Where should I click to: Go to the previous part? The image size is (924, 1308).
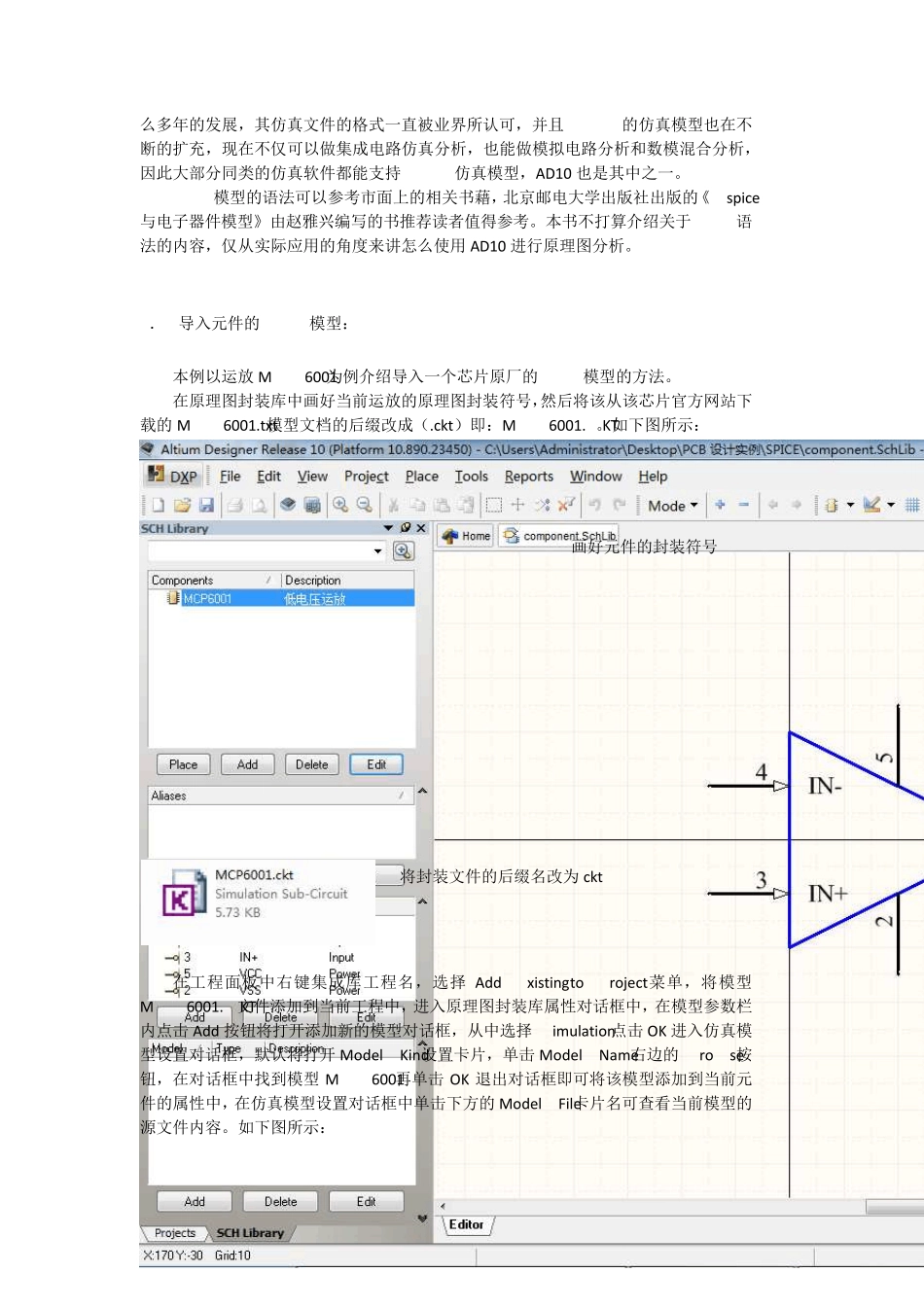(773, 505)
